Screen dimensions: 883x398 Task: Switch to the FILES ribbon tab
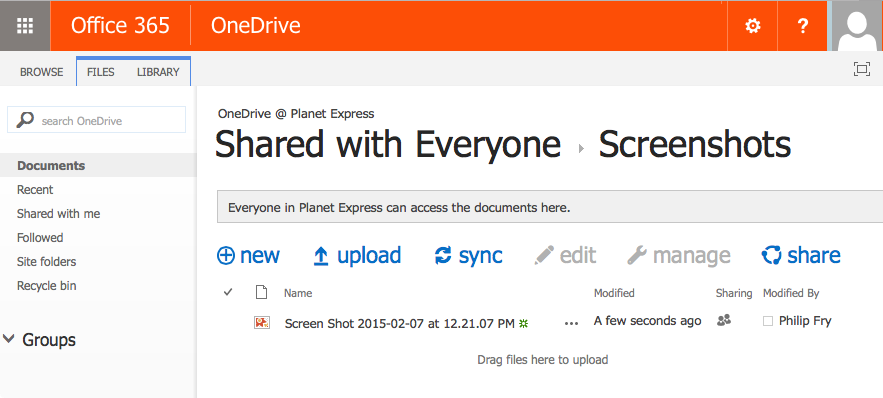[x=101, y=72]
